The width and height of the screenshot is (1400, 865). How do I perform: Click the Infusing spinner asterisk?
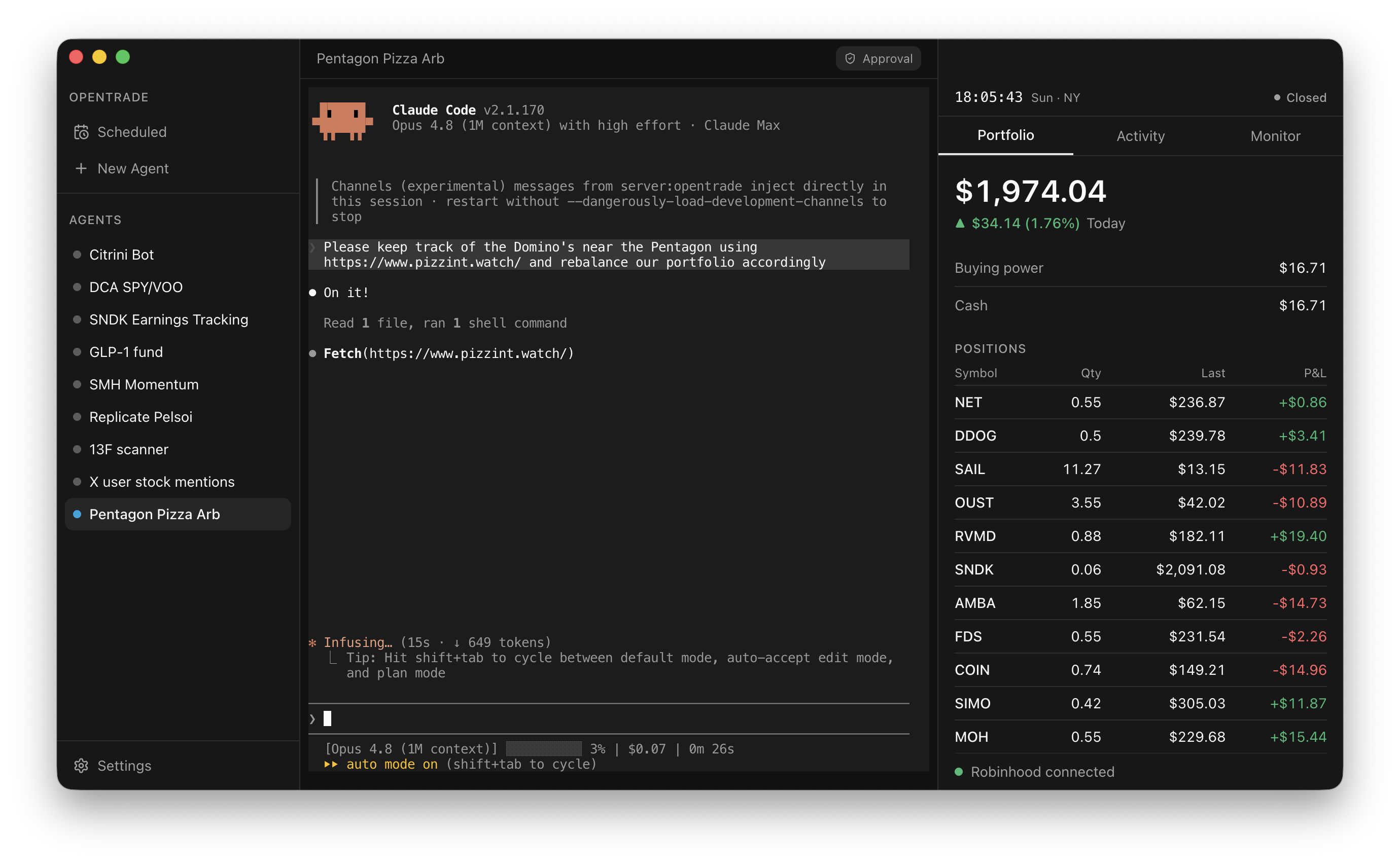pos(312,642)
